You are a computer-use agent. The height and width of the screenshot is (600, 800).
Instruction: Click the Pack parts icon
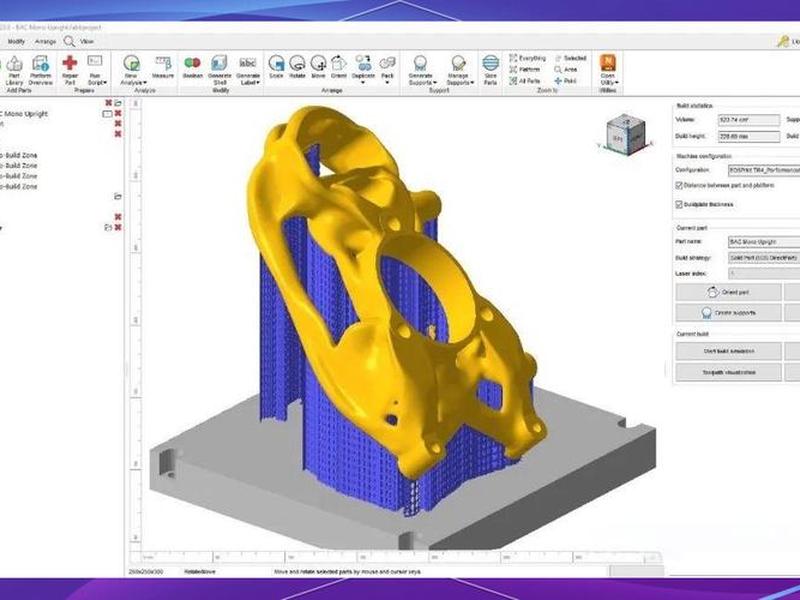coord(387,63)
